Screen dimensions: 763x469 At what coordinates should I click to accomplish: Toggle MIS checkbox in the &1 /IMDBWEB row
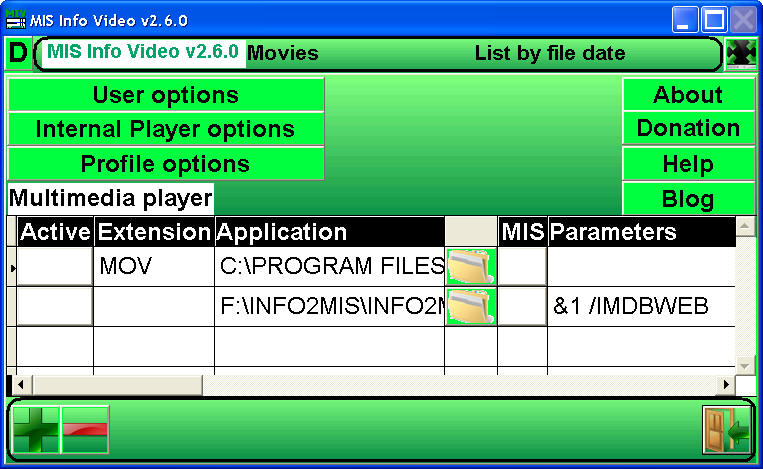(x=522, y=306)
